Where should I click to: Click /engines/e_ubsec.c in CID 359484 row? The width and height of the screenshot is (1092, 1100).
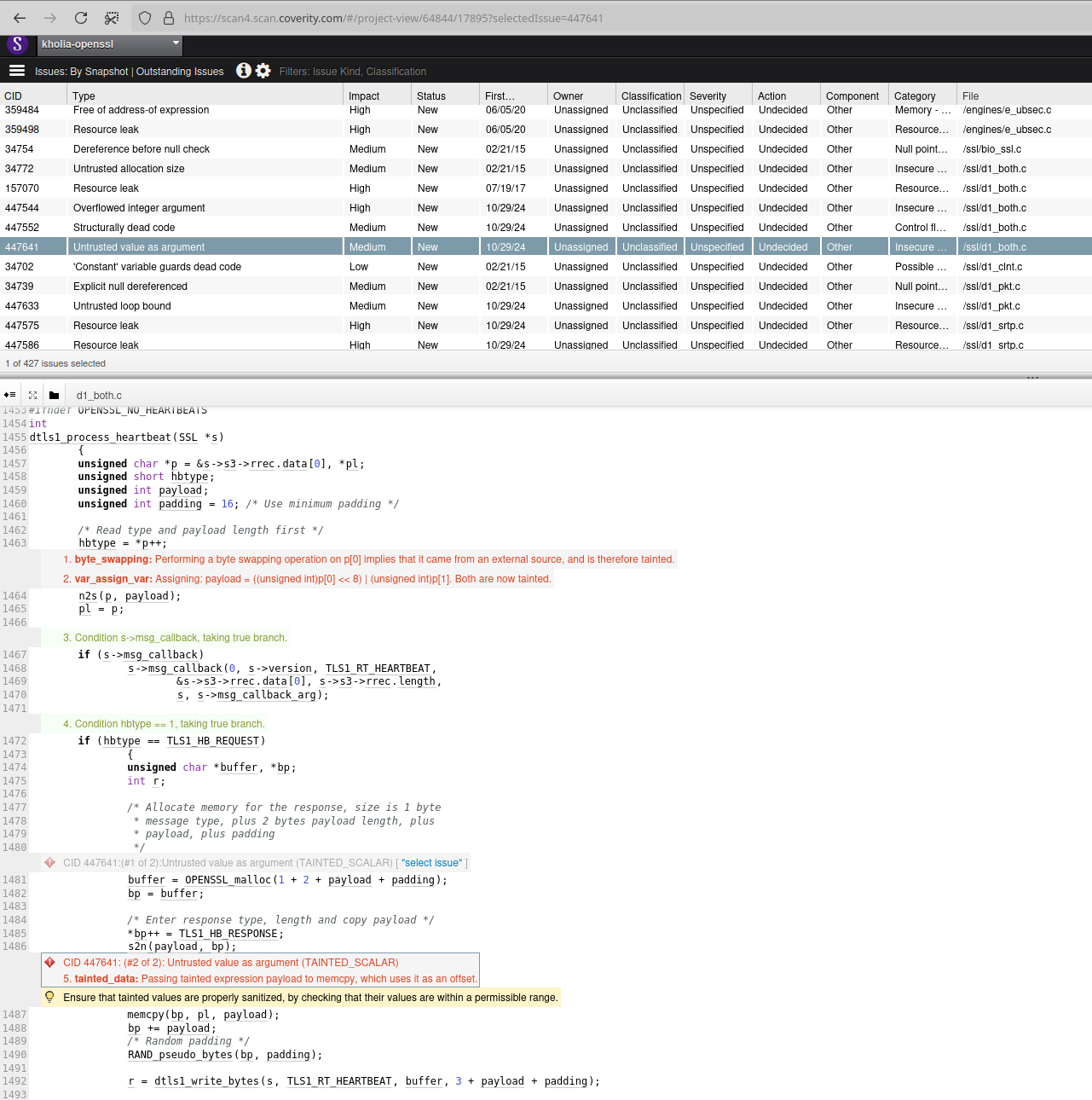click(1007, 110)
